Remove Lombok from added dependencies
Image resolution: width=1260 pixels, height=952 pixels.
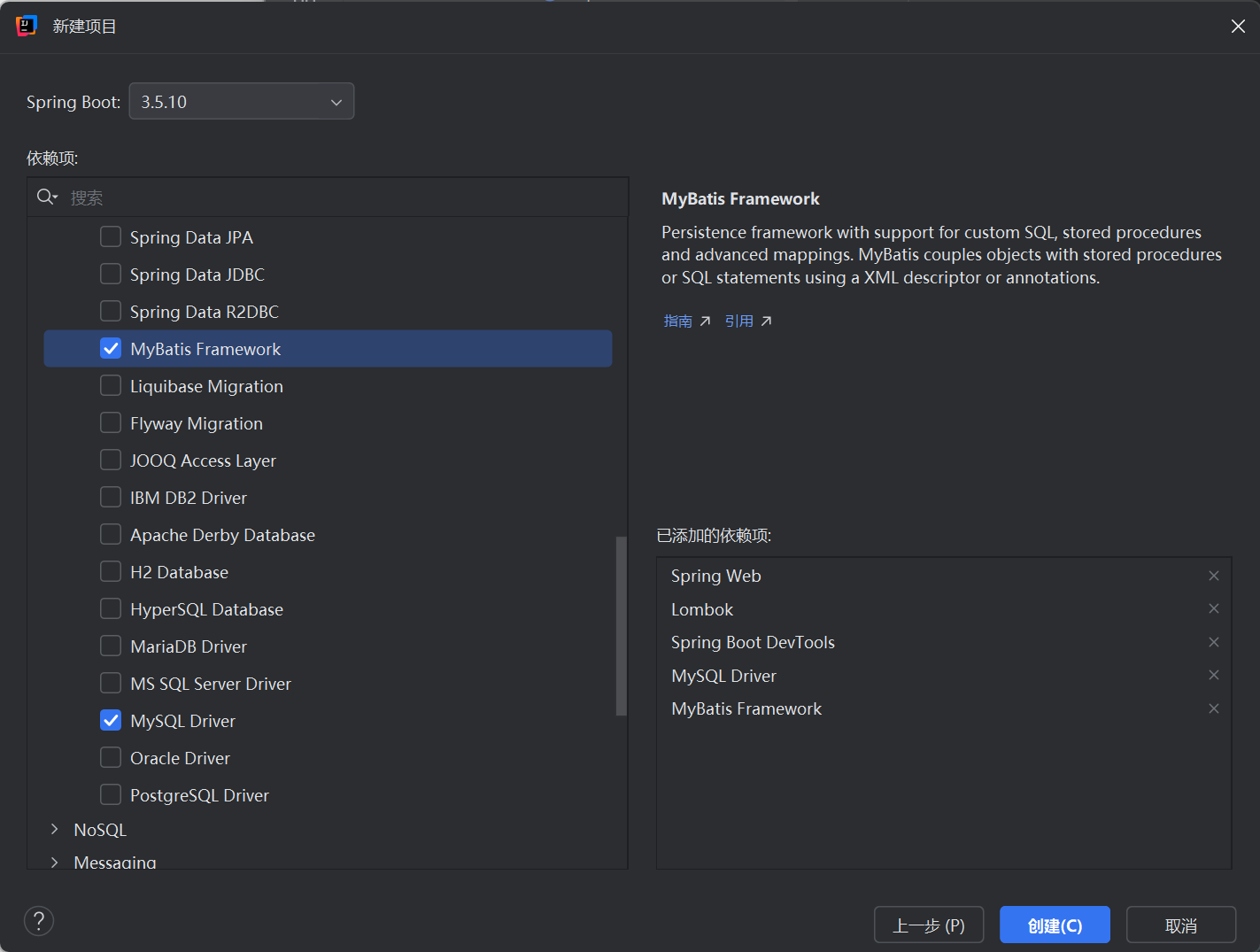[x=1214, y=609]
